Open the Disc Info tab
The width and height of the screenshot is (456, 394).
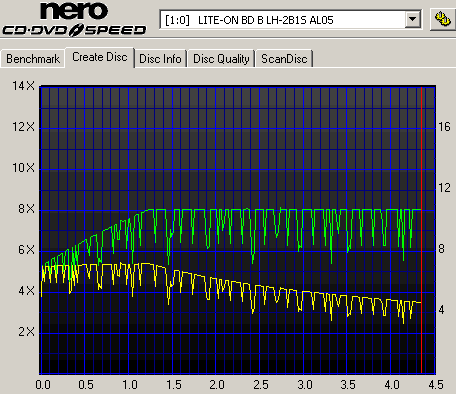click(160, 59)
